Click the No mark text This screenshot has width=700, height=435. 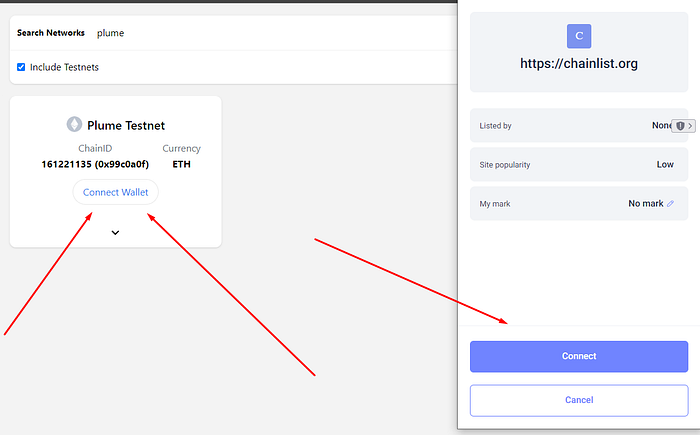point(646,204)
